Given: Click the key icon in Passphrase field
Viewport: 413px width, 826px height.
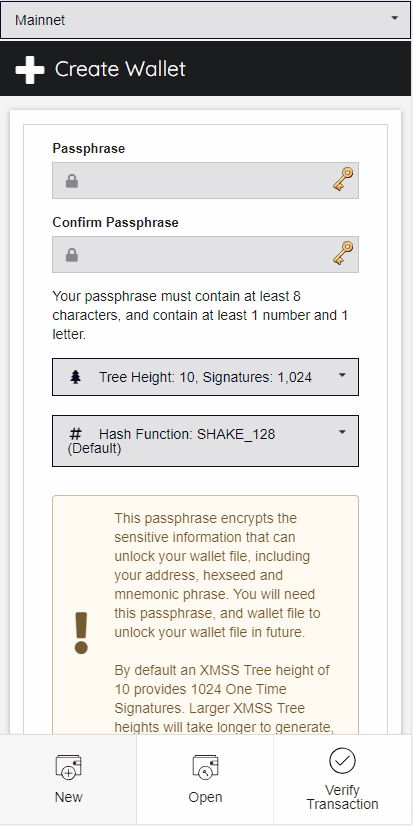Looking at the screenshot, I should (x=343, y=180).
